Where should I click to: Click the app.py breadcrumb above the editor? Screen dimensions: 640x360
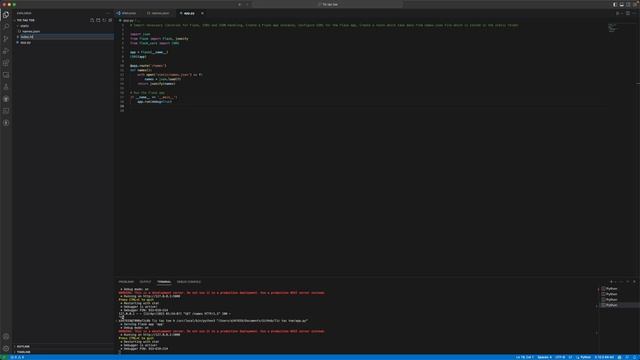(x=128, y=20)
